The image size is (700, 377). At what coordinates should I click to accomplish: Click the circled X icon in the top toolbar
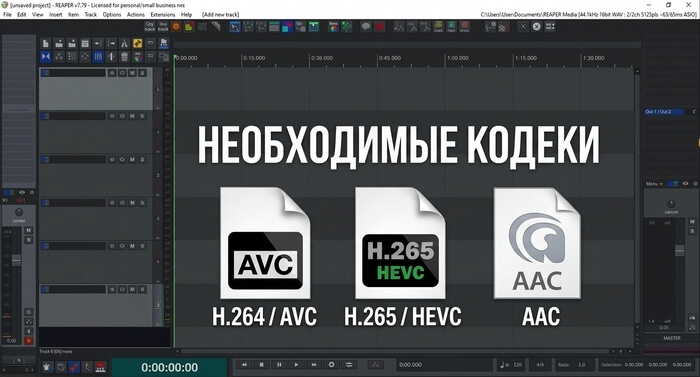point(537,27)
